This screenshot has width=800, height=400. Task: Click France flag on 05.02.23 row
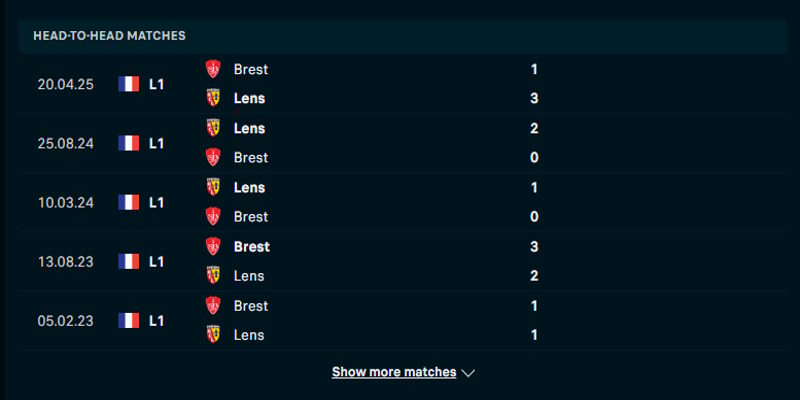(x=128, y=320)
